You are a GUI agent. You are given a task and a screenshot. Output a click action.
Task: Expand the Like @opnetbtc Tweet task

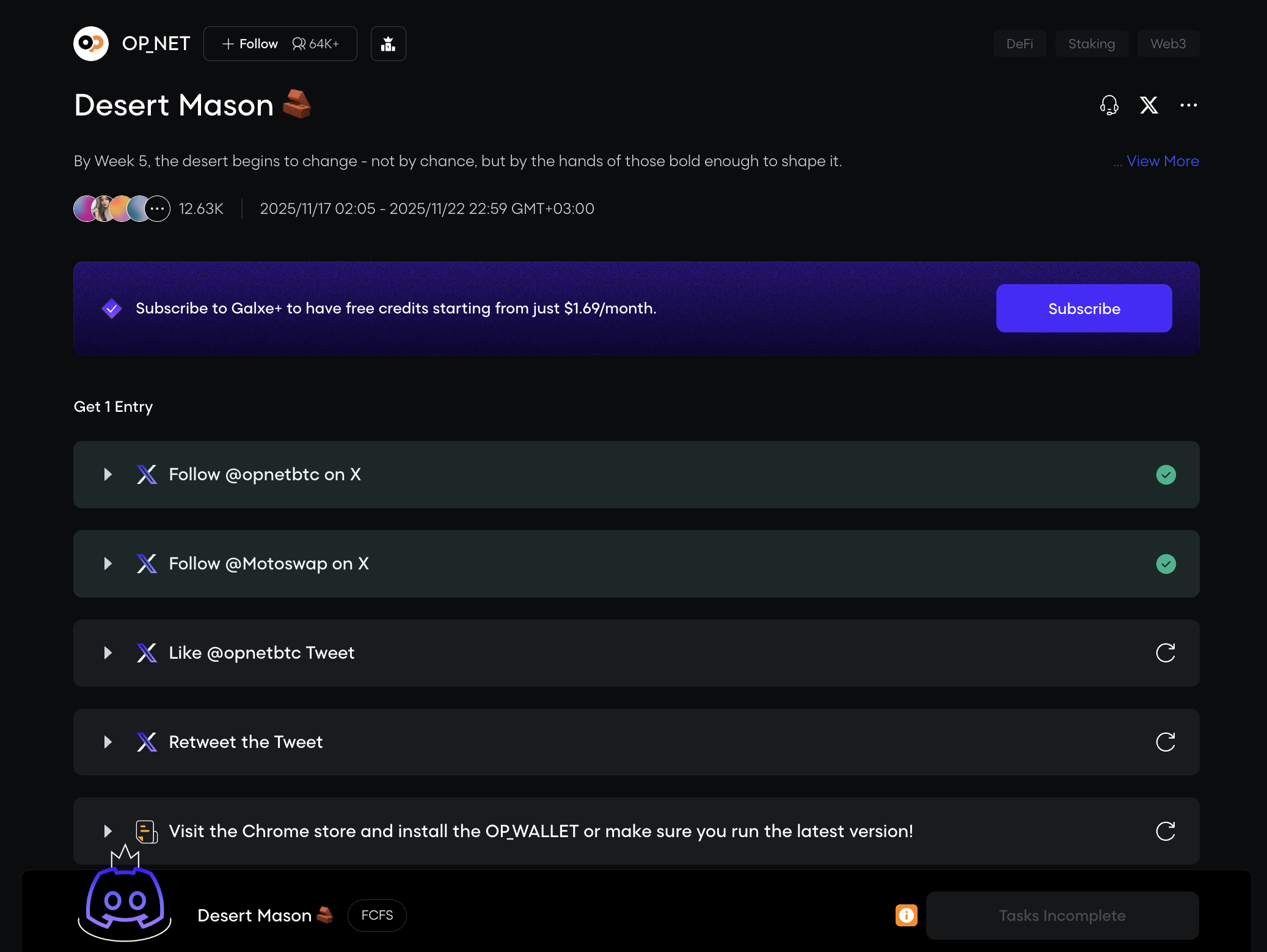[108, 653]
